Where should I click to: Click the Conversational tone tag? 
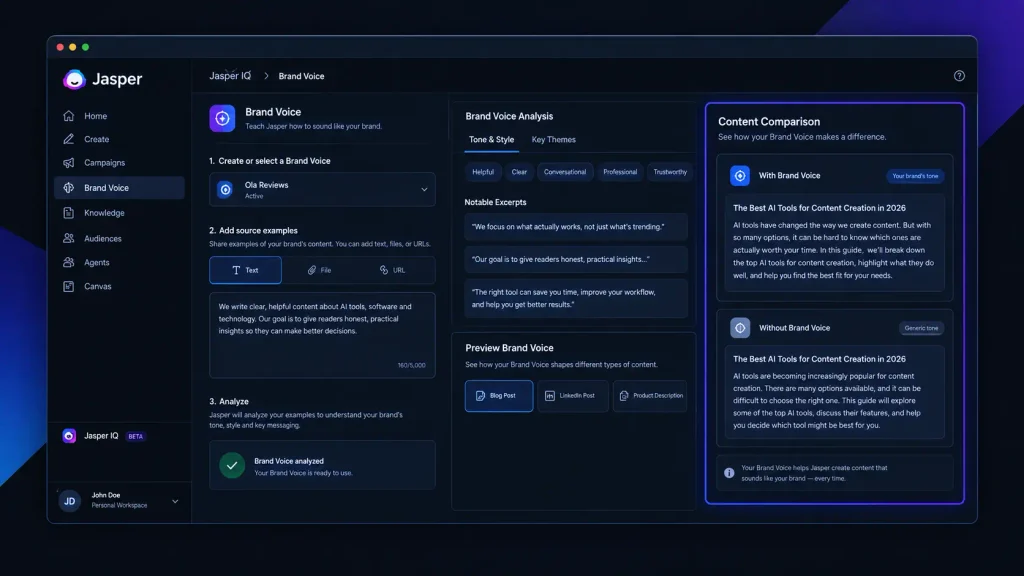point(565,172)
